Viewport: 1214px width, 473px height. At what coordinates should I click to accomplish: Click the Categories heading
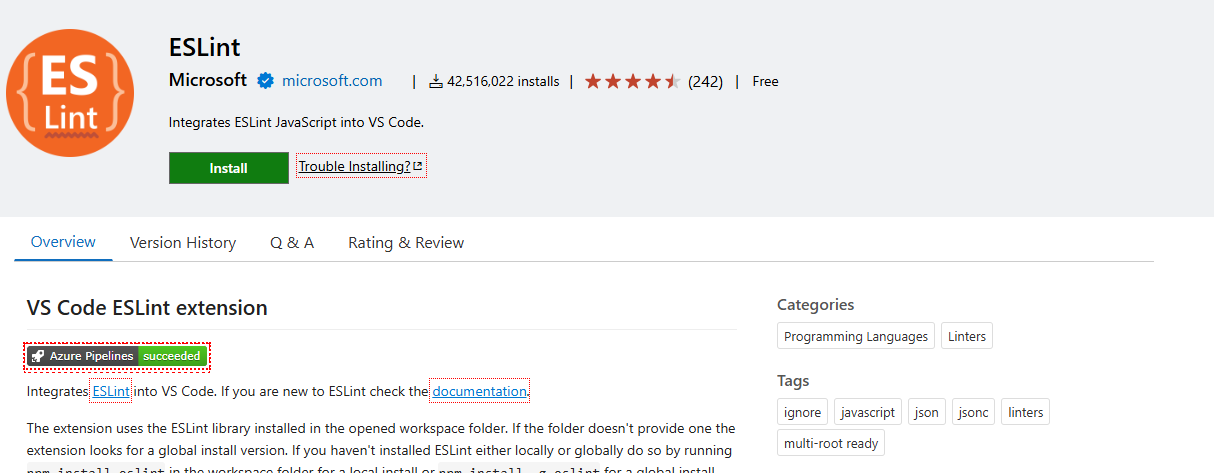click(x=816, y=304)
